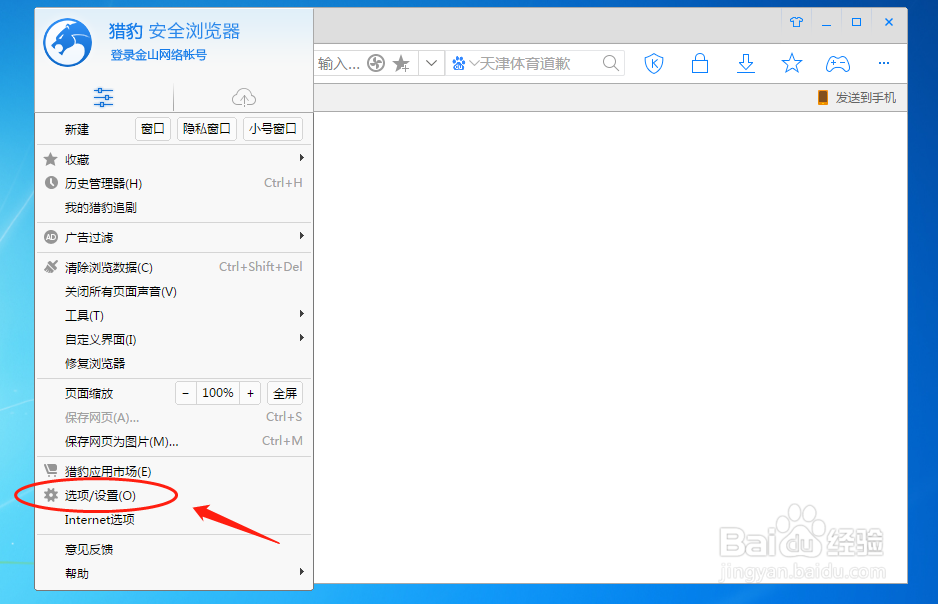Screen dimensions: 938x604
Task: Select 意见反馈 feedback entry
Action: click(174, 549)
